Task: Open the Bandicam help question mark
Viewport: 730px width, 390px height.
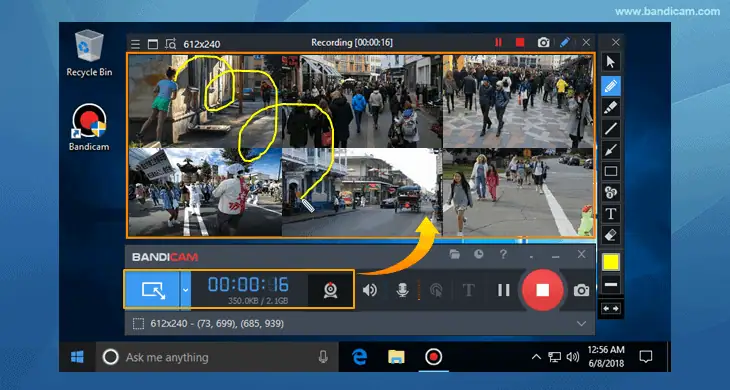Action: [503, 254]
